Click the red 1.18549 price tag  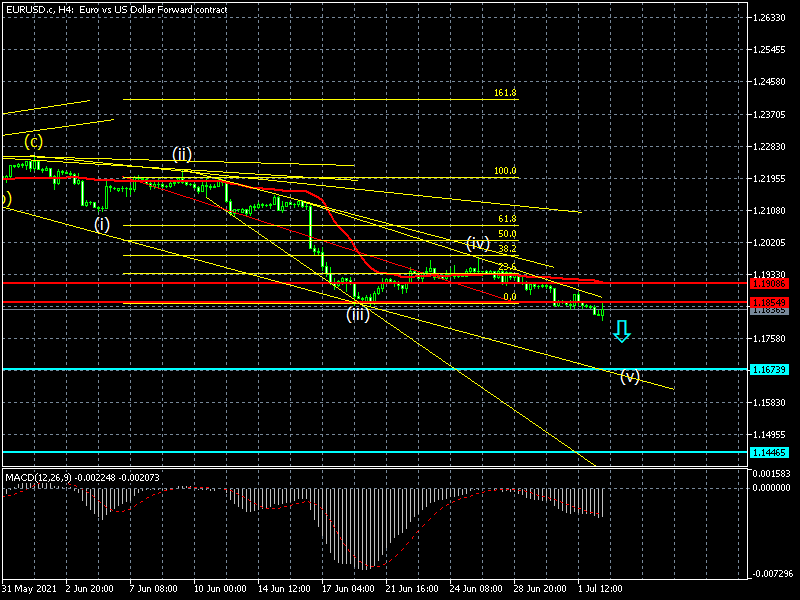pos(769,302)
